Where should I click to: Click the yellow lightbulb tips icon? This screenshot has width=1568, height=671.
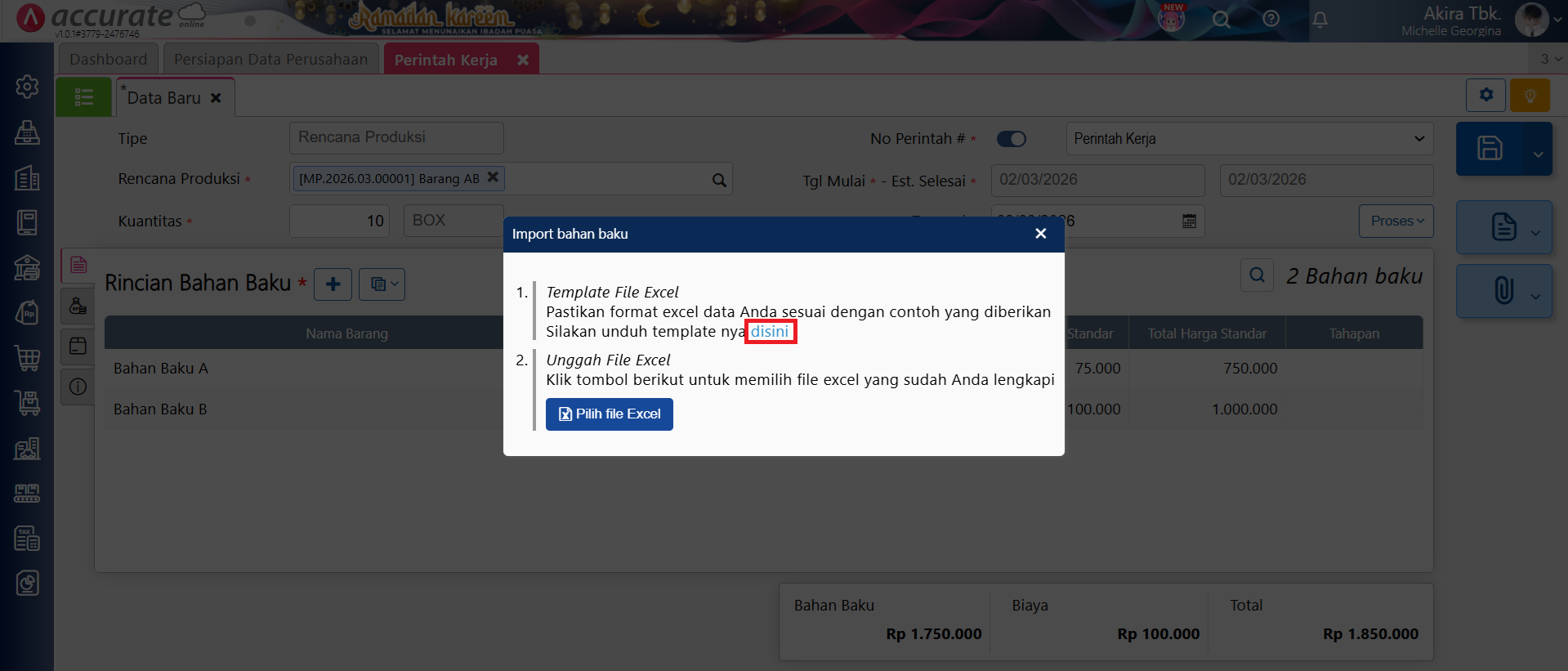(1530, 96)
